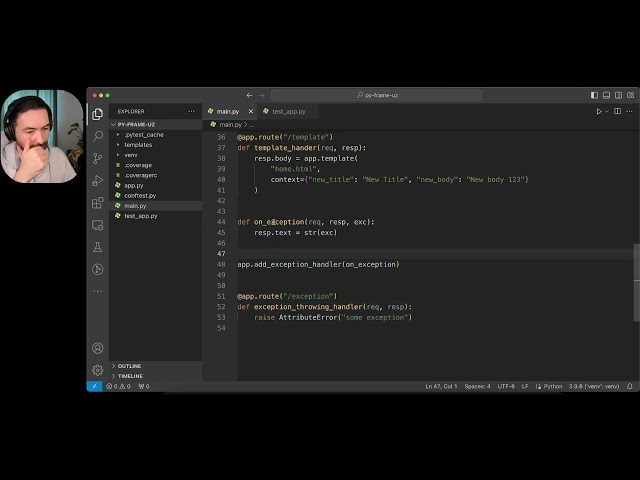Change end of line sequence LF
Image resolution: width=640 pixels, height=480 pixels.
[525, 386]
